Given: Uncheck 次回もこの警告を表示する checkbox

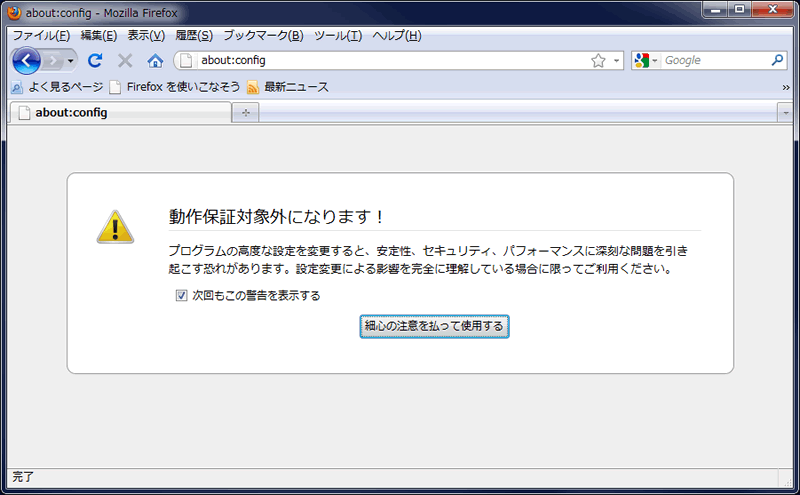Looking at the screenshot, I should click(181, 295).
